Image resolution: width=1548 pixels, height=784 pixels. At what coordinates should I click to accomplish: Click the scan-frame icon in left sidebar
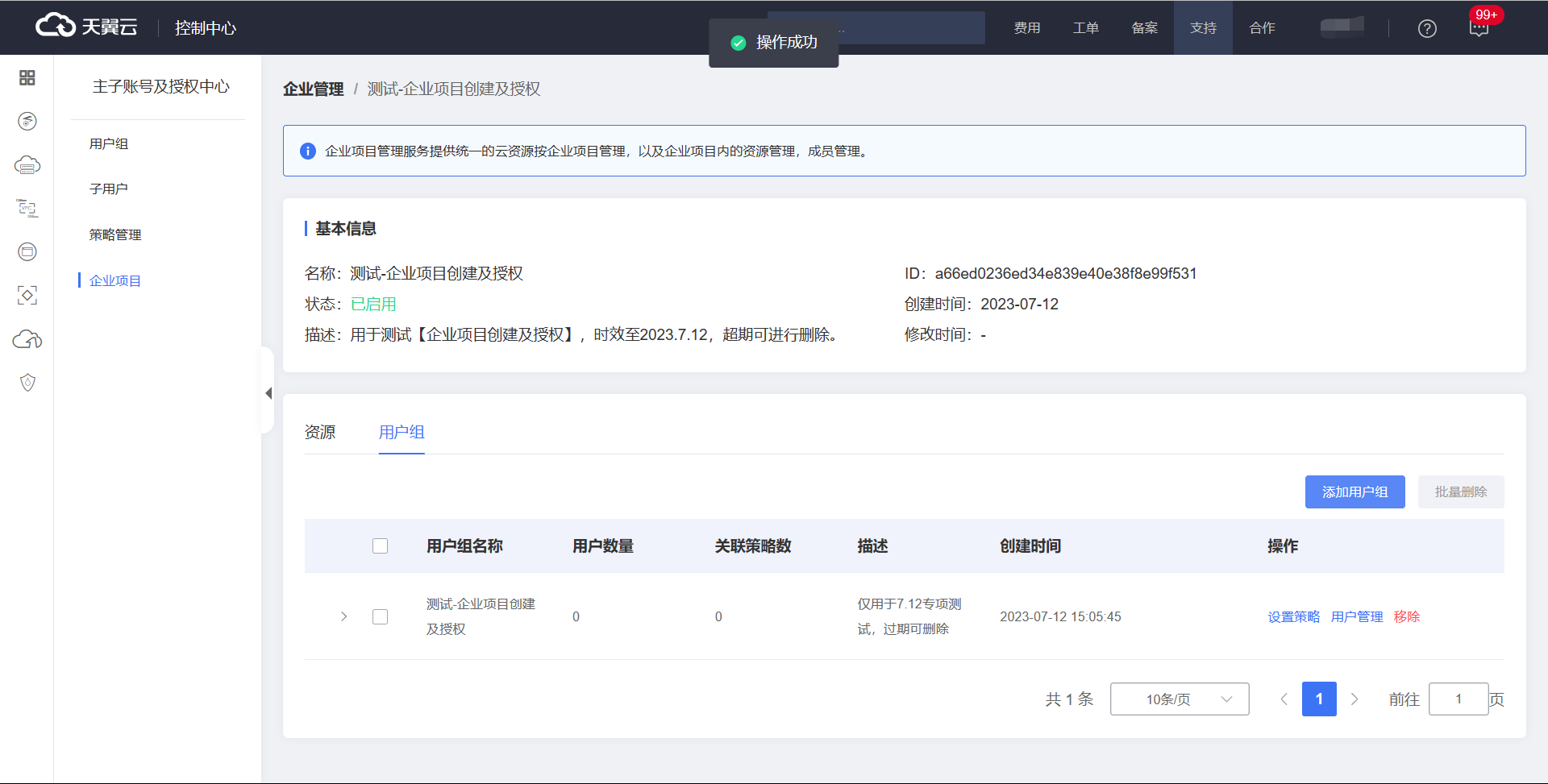click(x=27, y=296)
